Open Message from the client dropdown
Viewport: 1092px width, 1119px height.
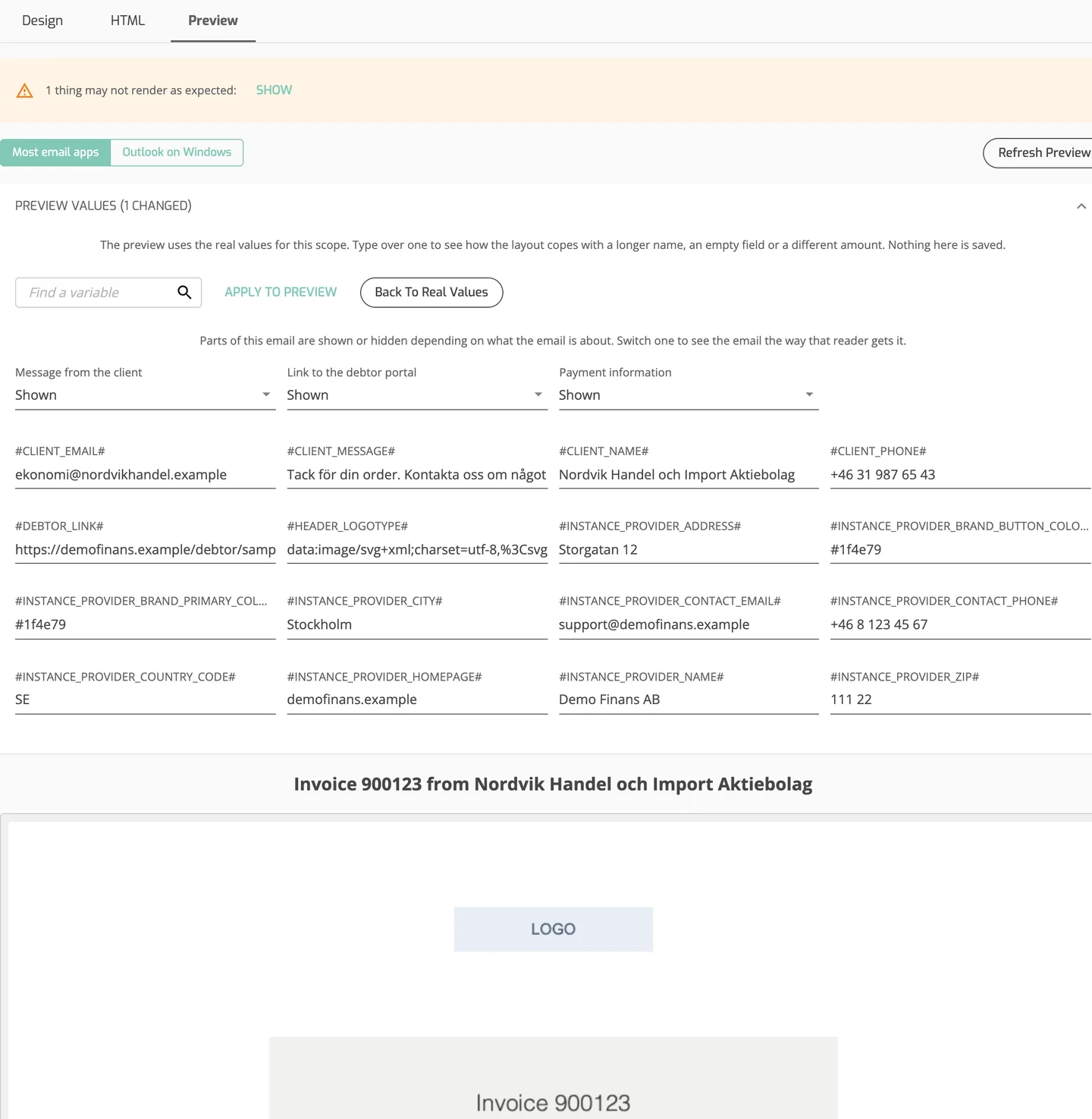coord(144,394)
